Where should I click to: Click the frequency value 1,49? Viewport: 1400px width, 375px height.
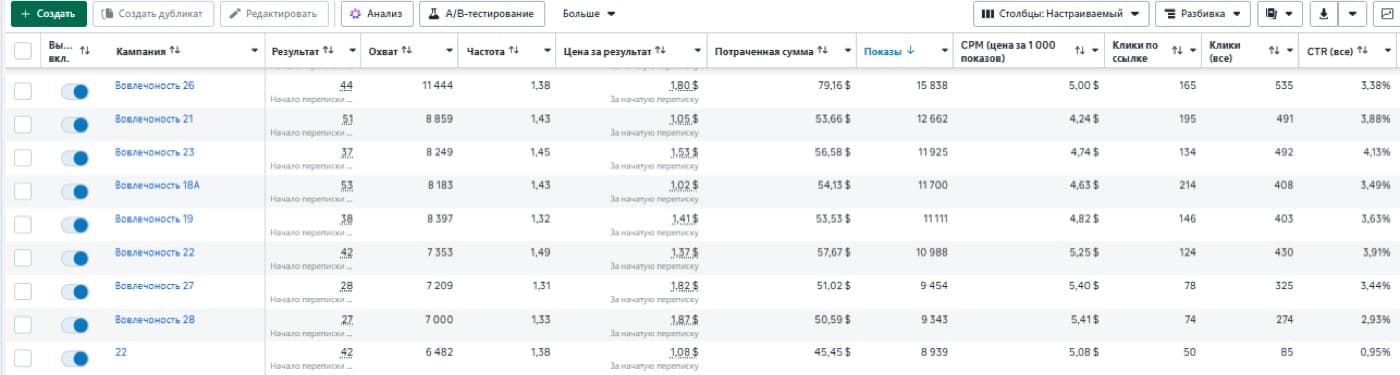[x=539, y=252]
